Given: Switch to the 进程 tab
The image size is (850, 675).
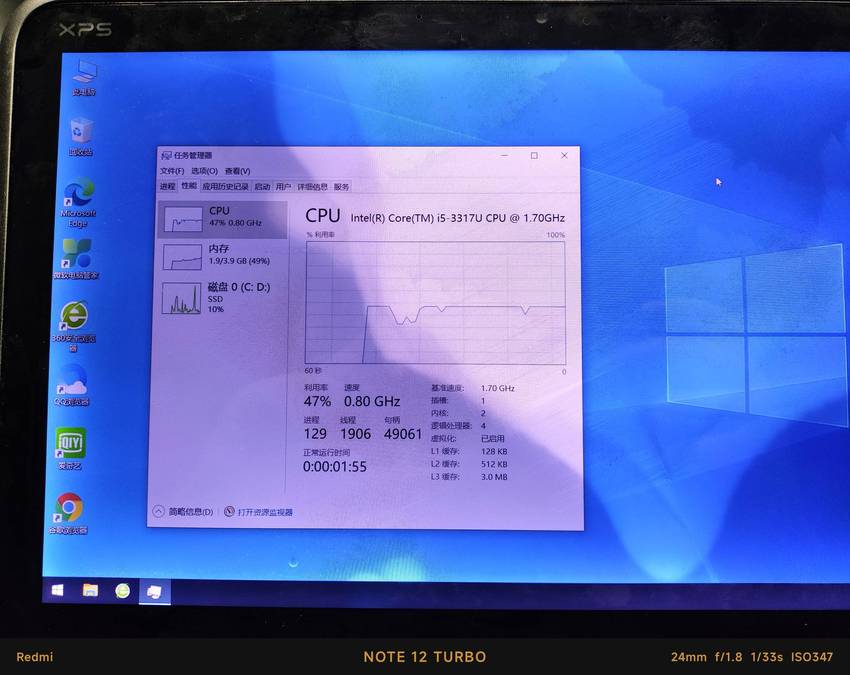Looking at the screenshot, I should coord(168,187).
